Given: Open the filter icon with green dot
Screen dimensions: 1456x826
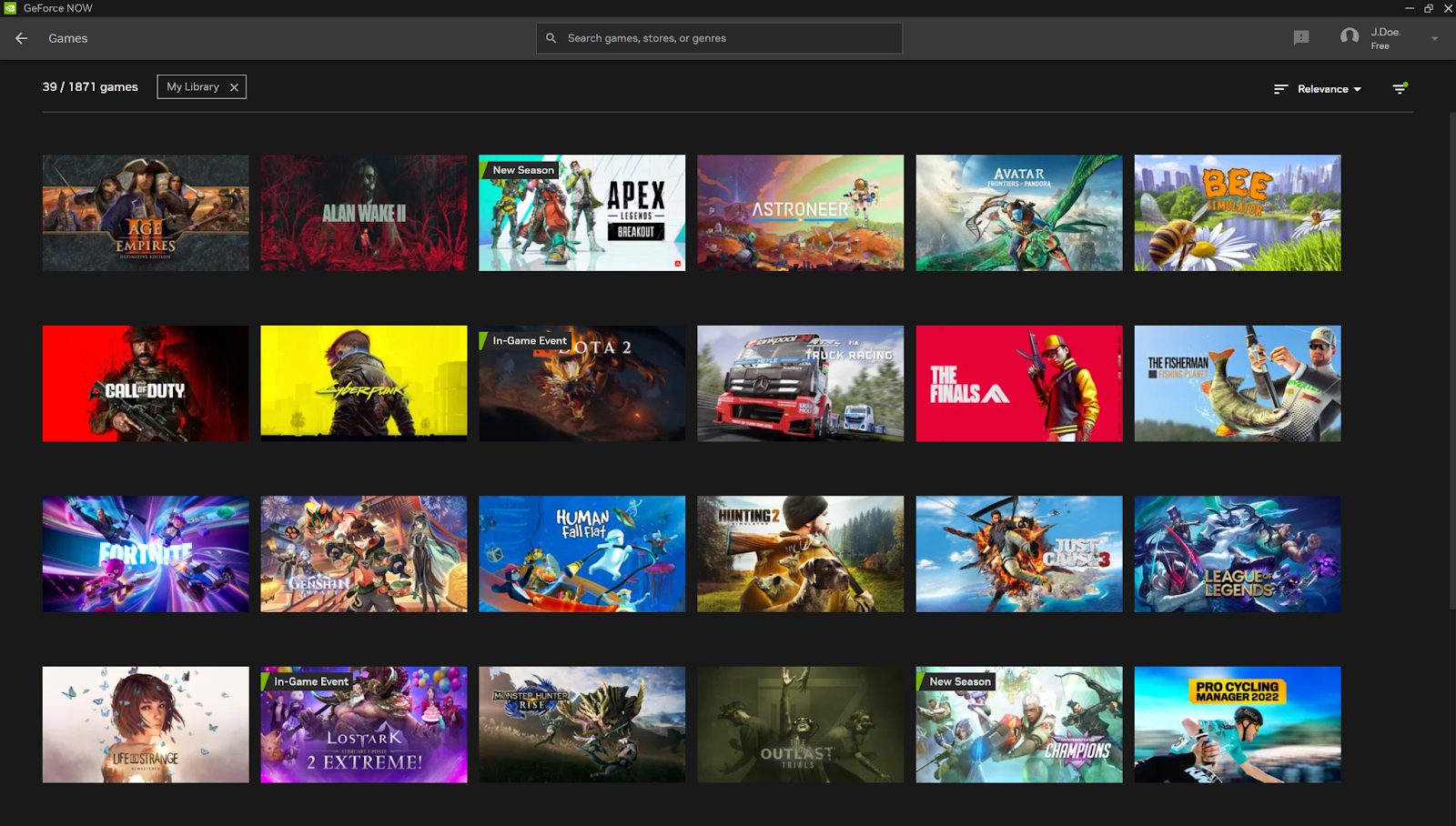Looking at the screenshot, I should pos(1400,88).
